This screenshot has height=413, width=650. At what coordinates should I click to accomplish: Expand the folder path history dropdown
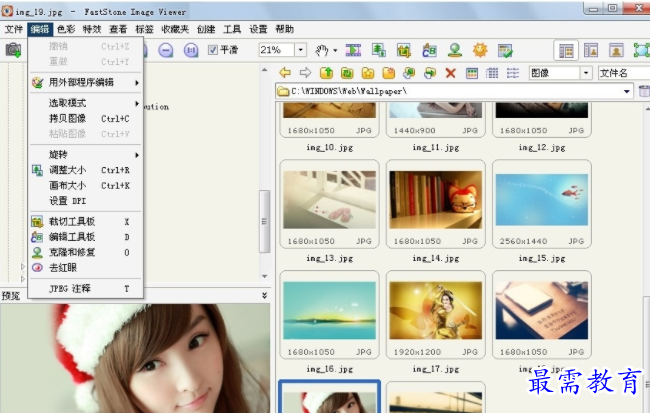[x=627, y=91]
